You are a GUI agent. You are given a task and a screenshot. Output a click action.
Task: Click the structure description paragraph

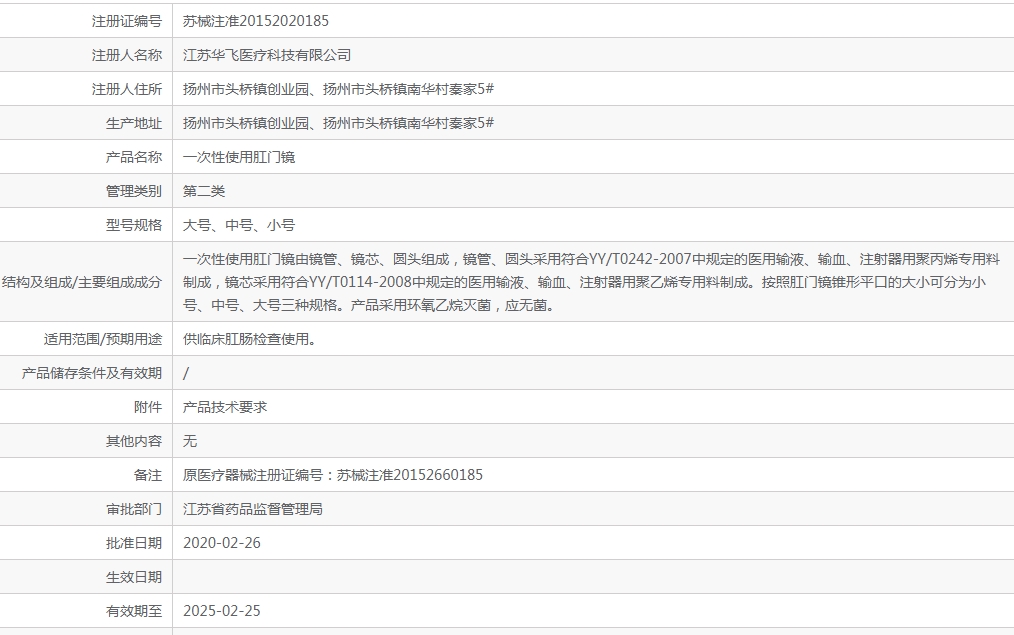pyautogui.click(x=591, y=282)
